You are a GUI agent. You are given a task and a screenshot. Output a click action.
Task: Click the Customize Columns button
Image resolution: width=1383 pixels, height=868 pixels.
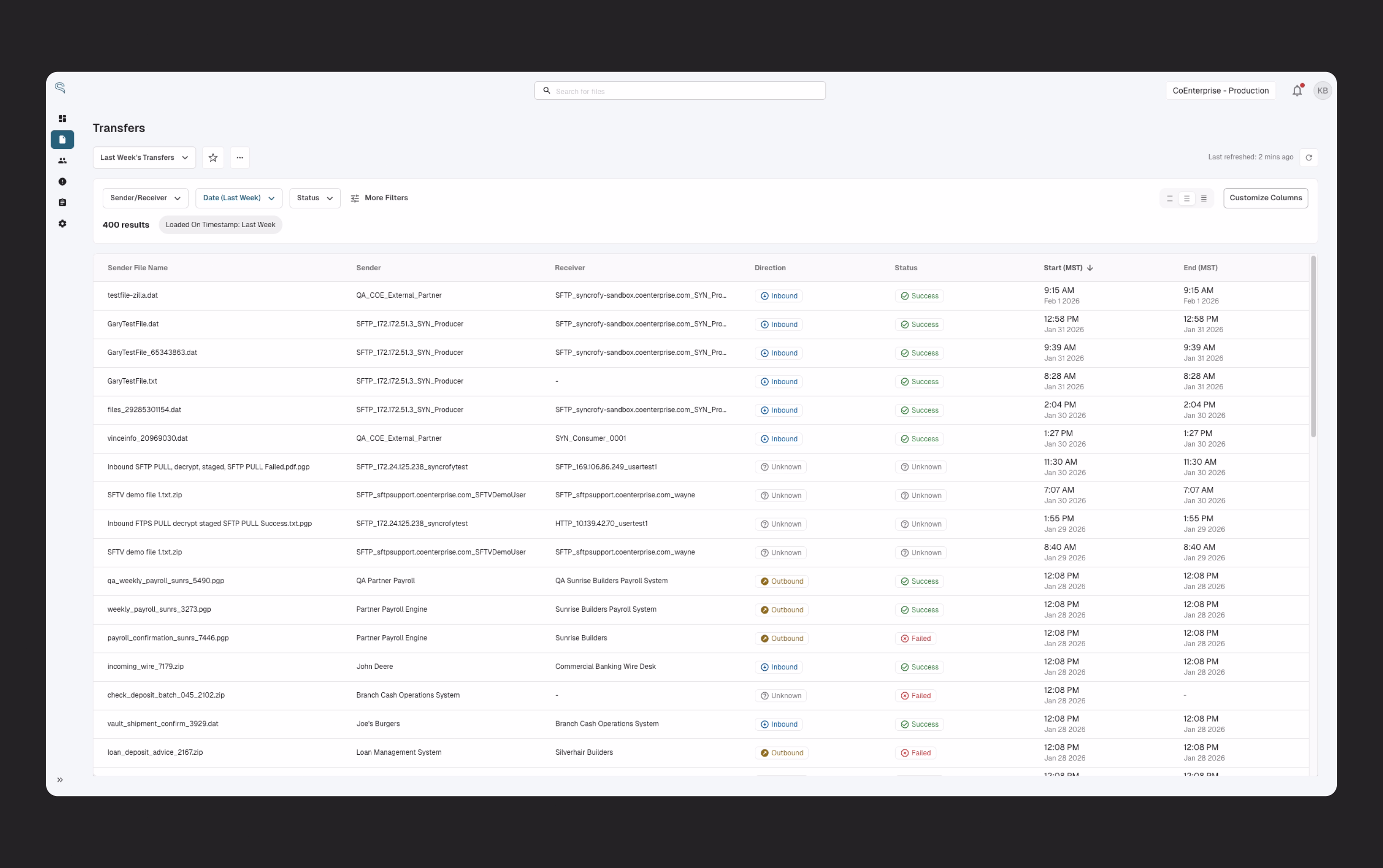[x=1265, y=197]
